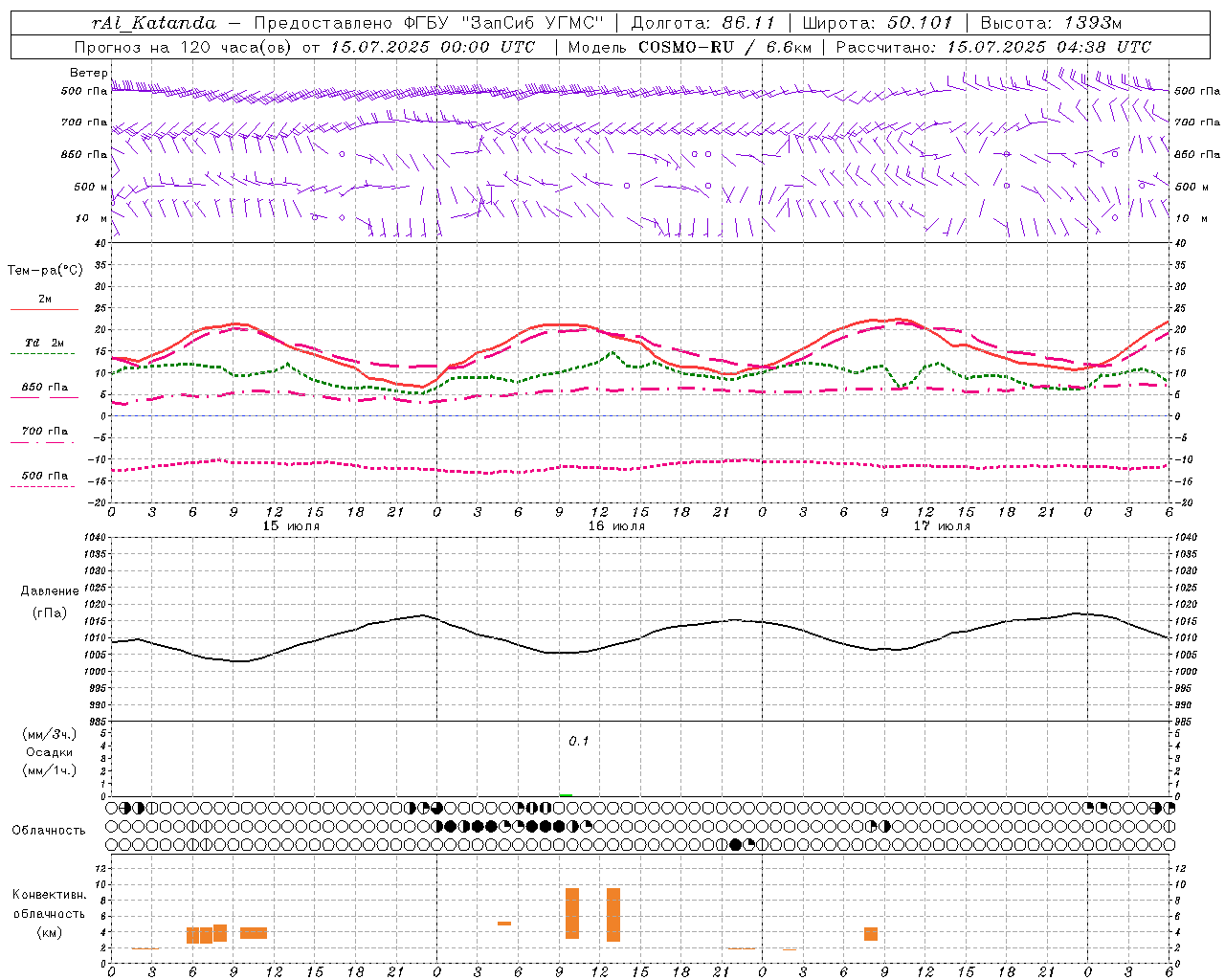The width and height of the screenshot is (1225, 980).
Task: Click the solid black circle in lowest cloud row
Action: (x=735, y=845)
